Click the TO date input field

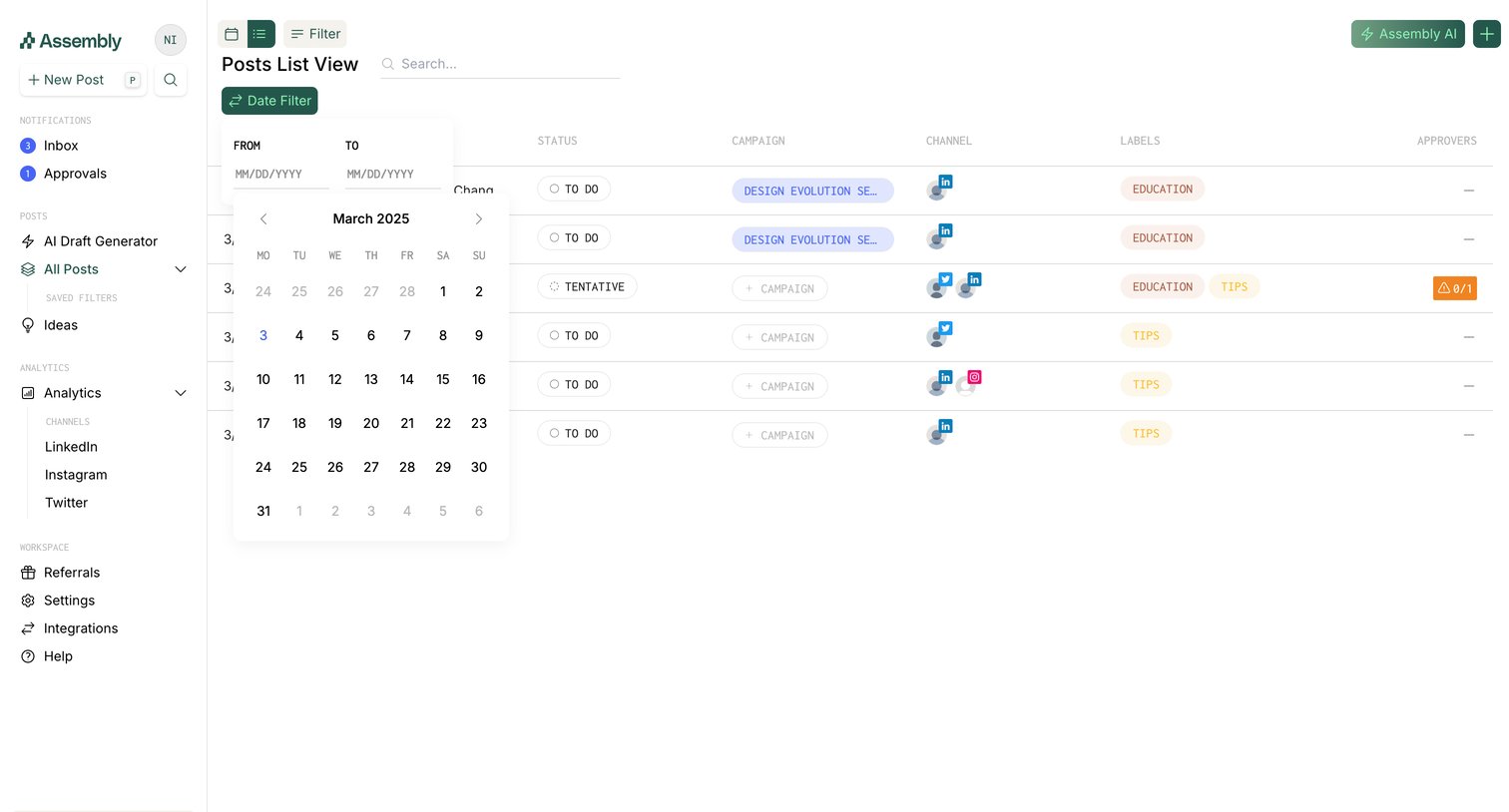tap(393, 174)
